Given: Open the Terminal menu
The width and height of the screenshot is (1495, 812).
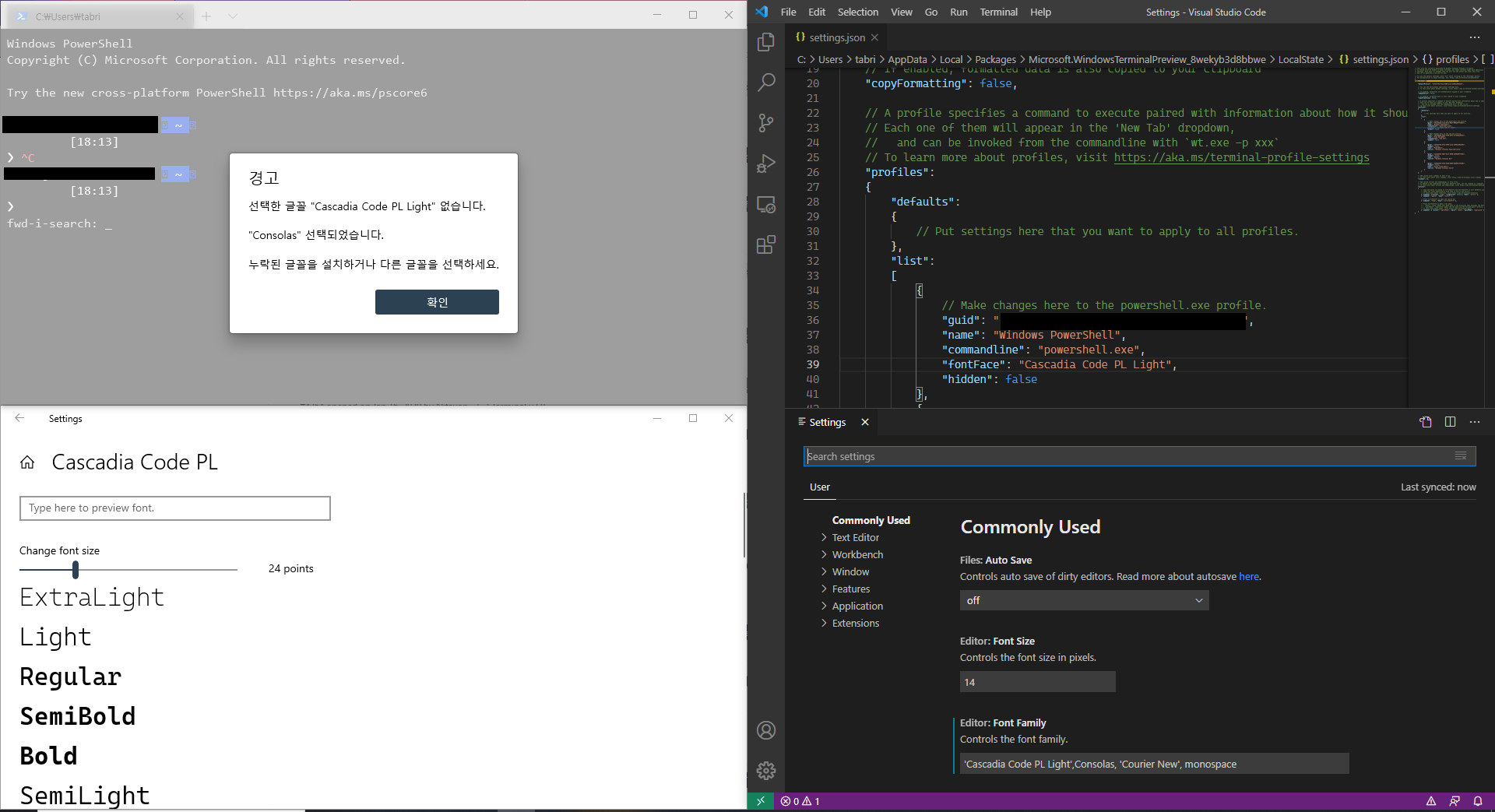Looking at the screenshot, I should [997, 12].
